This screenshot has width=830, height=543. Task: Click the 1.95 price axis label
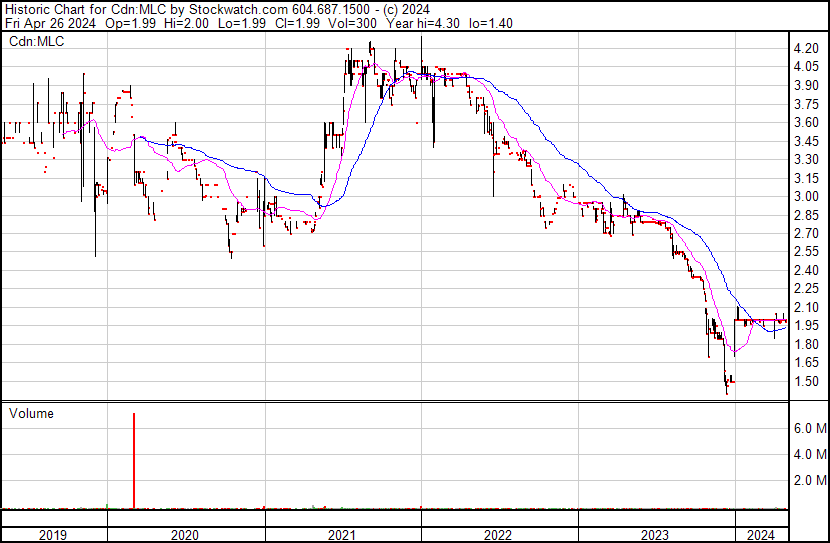click(x=806, y=325)
